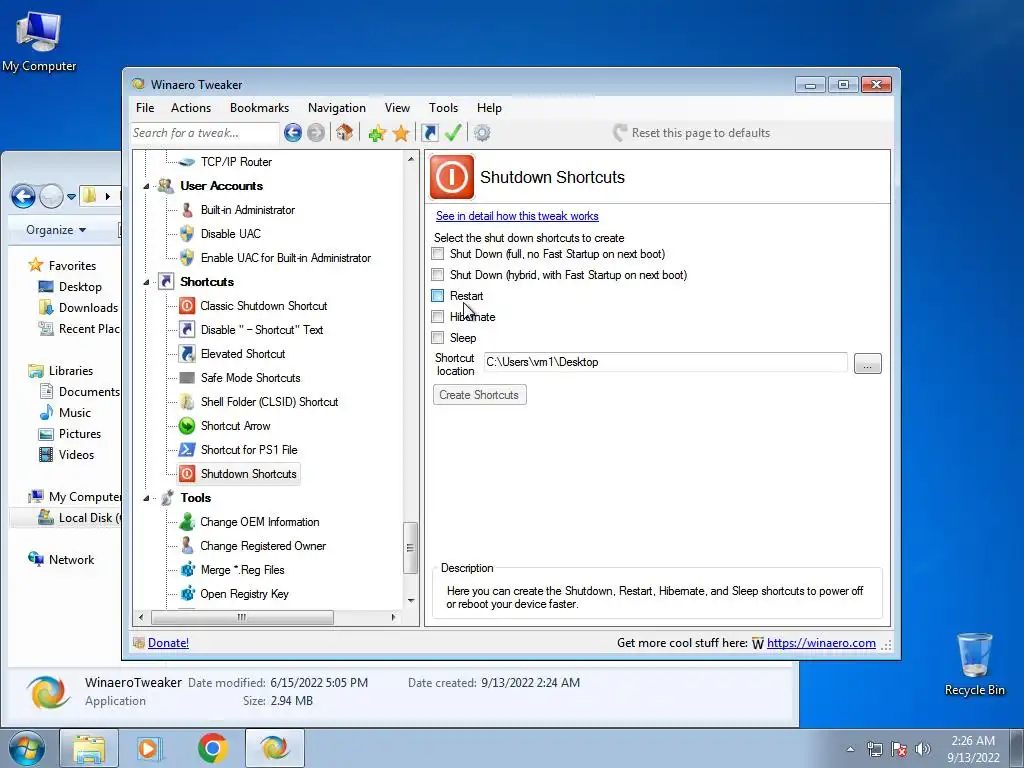This screenshot has width=1024, height=768.
Task: Click the Donate! link
Action: coord(168,643)
